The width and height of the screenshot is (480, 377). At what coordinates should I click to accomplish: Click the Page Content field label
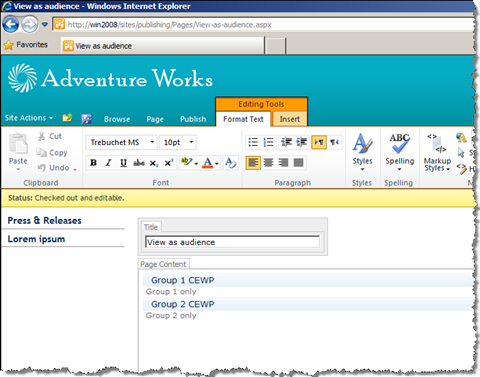click(x=163, y=264)
